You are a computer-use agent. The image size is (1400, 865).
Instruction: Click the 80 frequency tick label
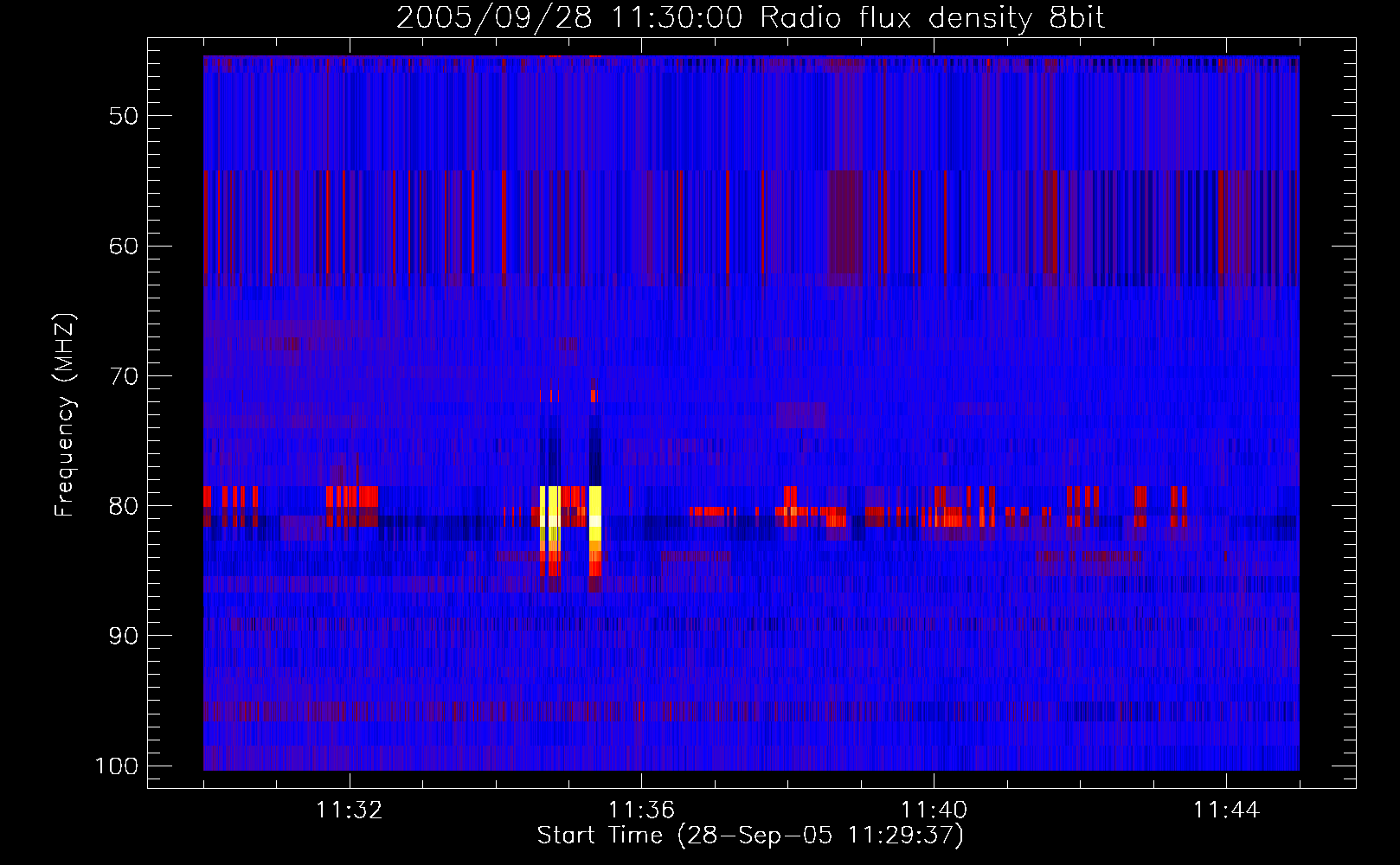(124, 506)
